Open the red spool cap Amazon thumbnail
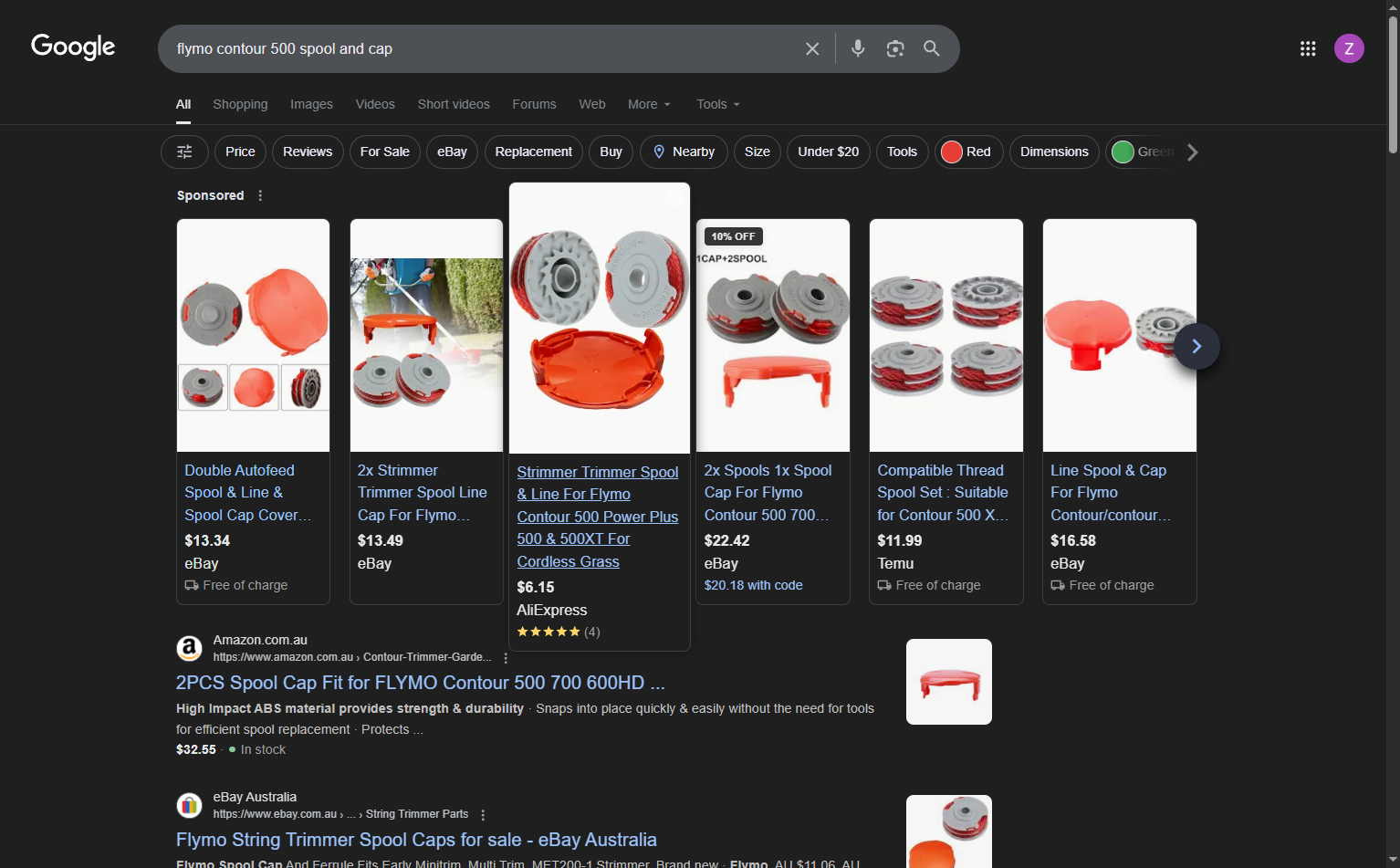The height and width of the screenshot is (868, 1400). [949, 682]
